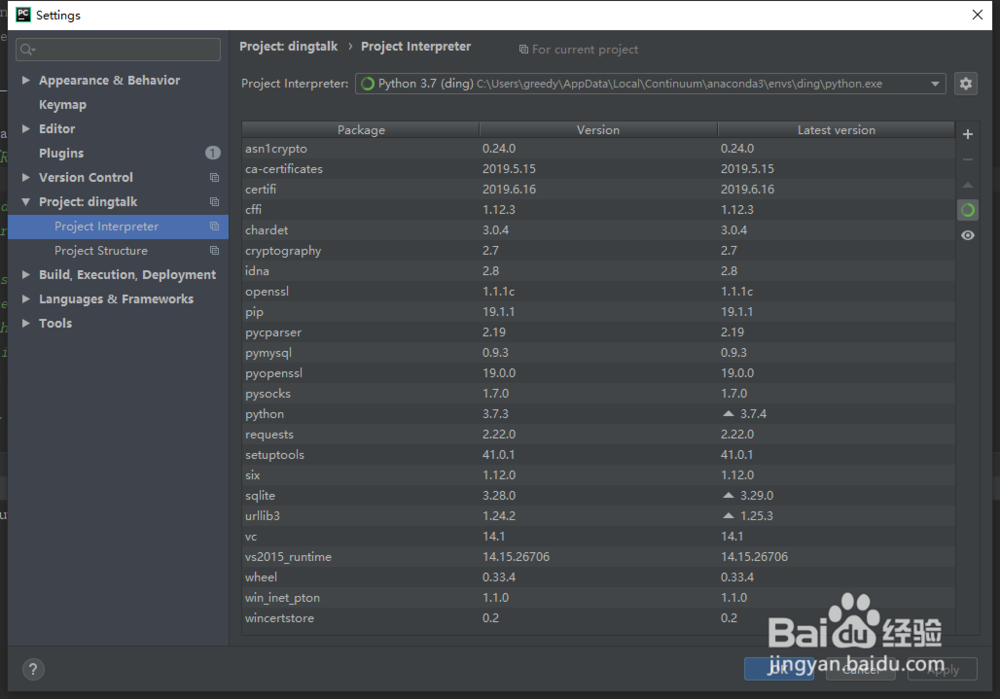Click the Apply button
The image size is (1000, 699).
(x=942, y=669)
